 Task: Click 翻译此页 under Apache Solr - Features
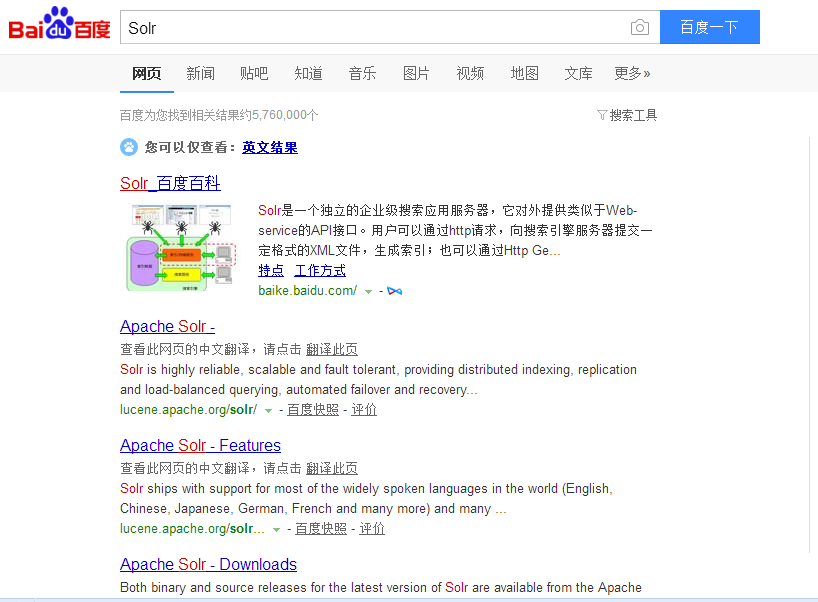332,468
